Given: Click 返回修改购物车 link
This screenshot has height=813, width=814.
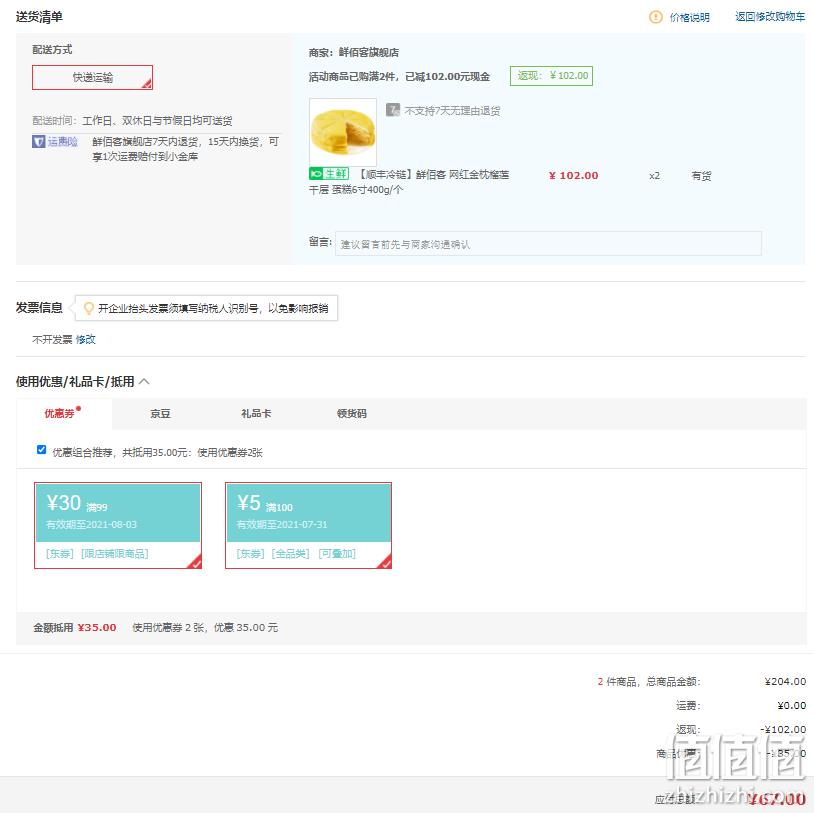Looking at the screenshot, I should [770, 17].
